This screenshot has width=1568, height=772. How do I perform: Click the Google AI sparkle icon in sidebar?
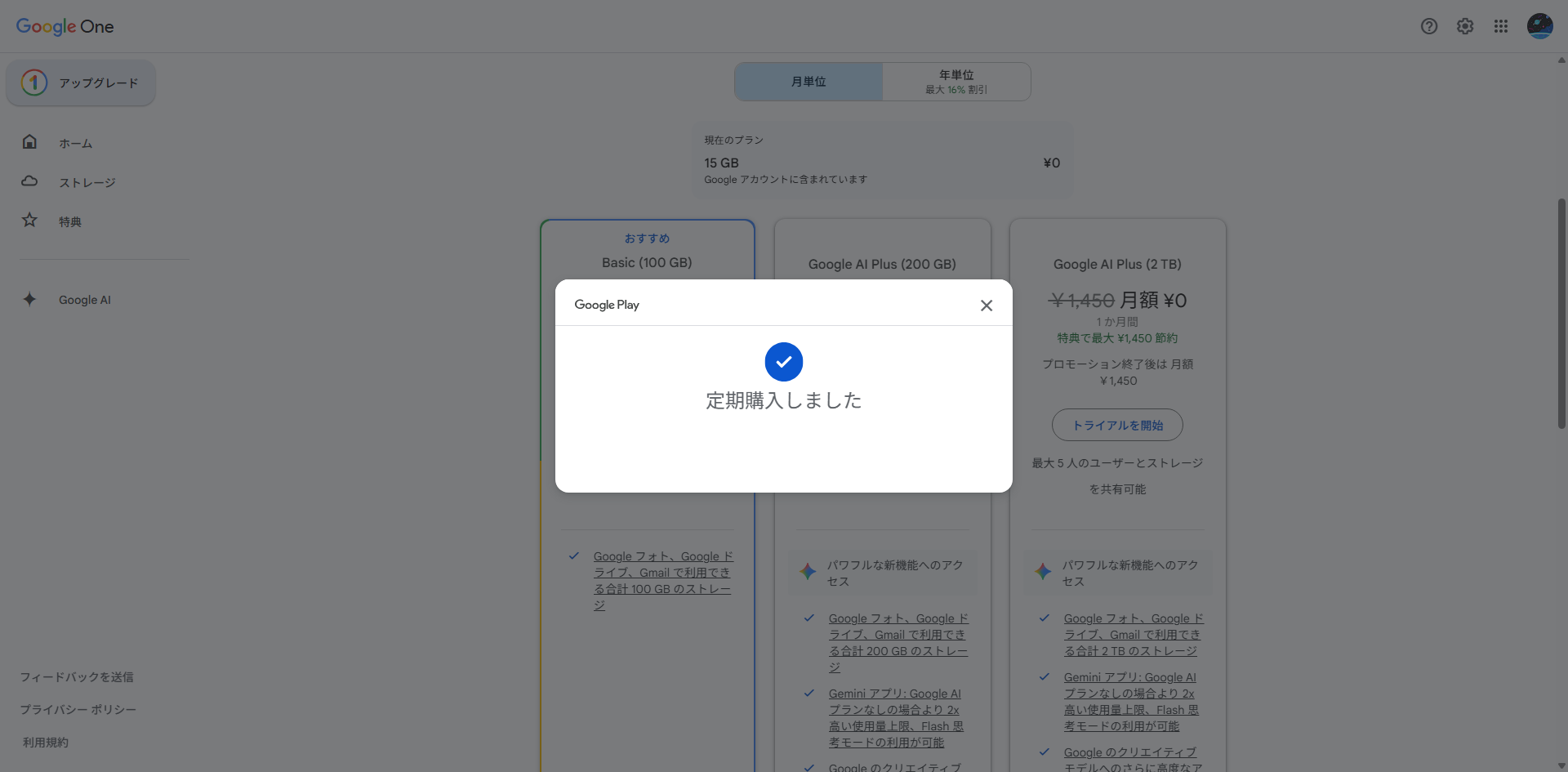[x=29, y=299]
